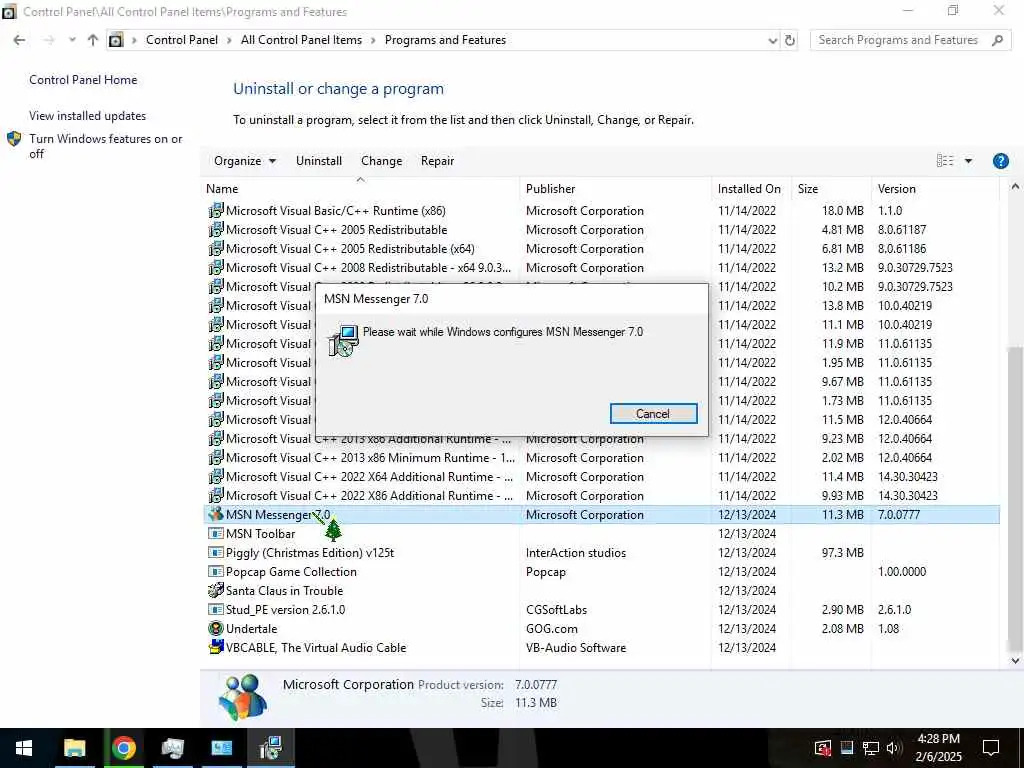Open View installed updates link
The image size is (1024, 768).
coord(88,116)
